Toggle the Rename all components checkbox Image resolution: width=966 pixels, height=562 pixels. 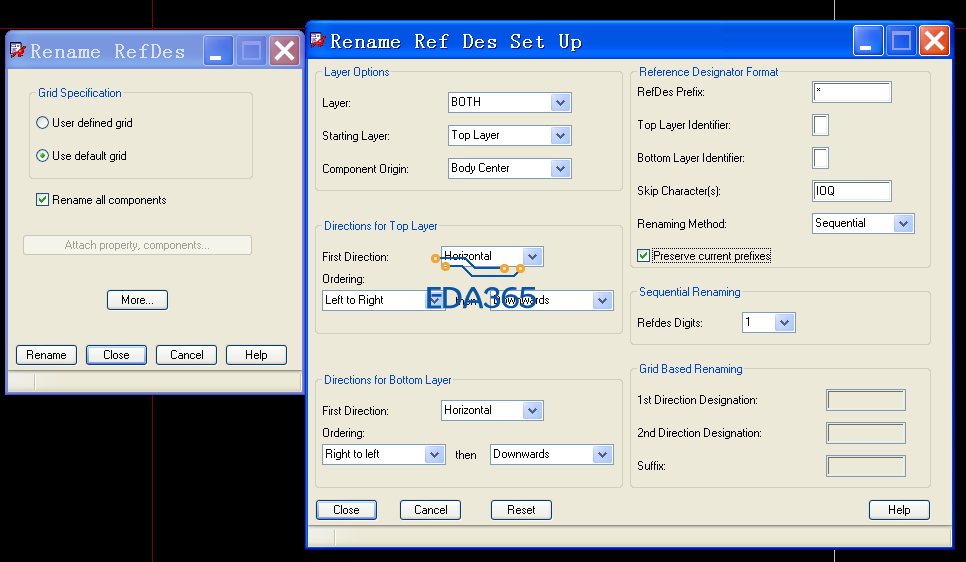point(43,200)
